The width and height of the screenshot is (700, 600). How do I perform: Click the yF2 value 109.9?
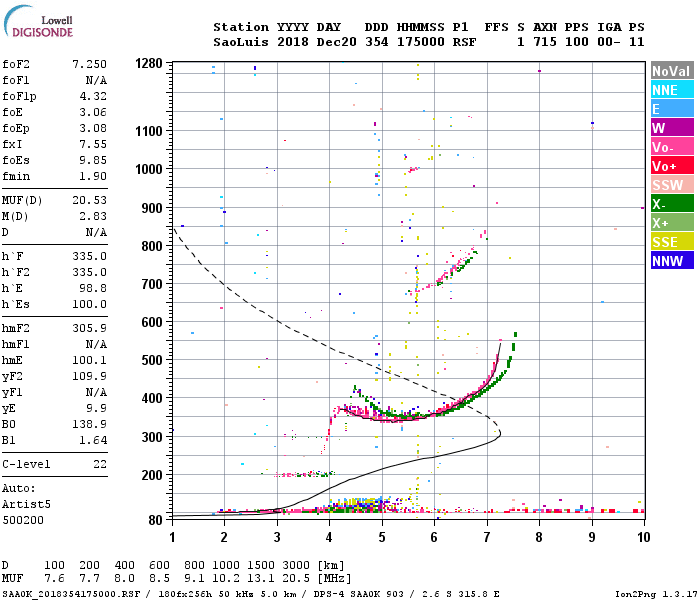tap(89, 376)
